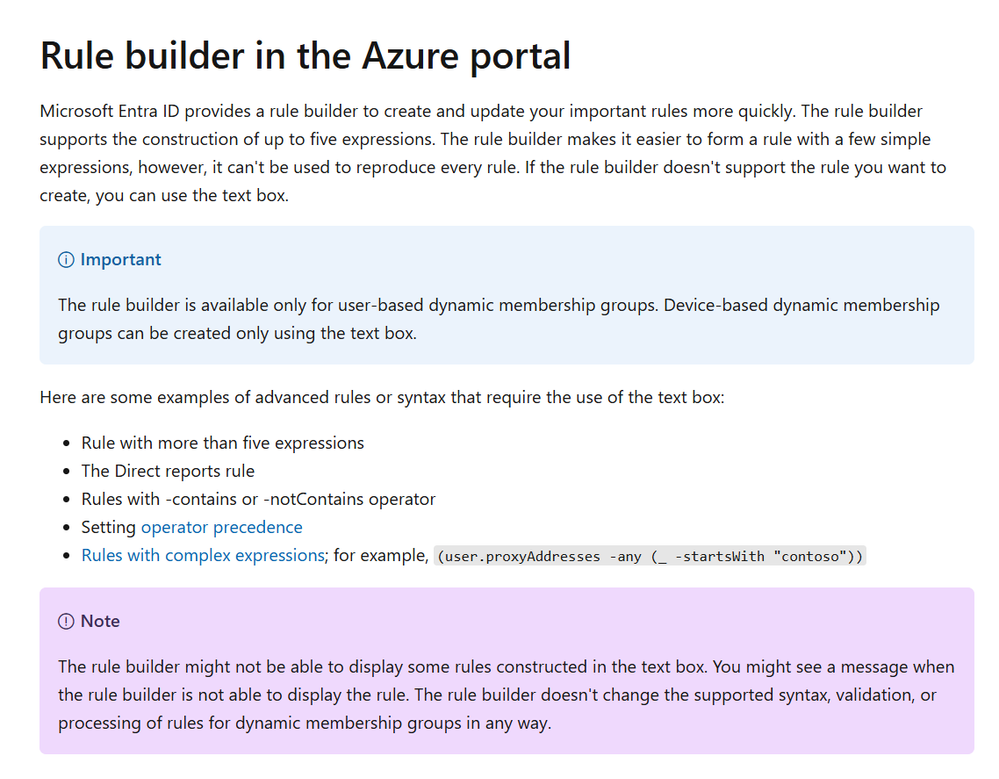This screenshot has height=779, width=999.
Task: Click the proxyAddresses inline code example
Action: click(x=650, y=556)
